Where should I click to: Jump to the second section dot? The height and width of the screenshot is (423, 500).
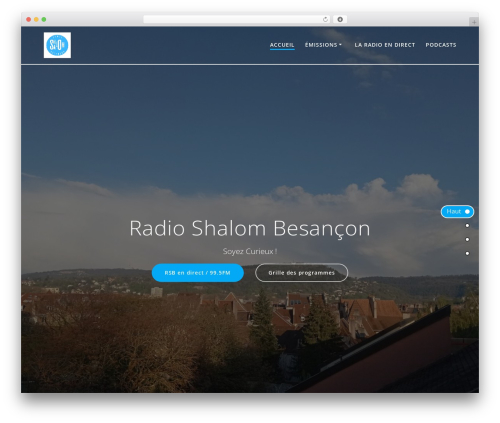click(467, 226)
